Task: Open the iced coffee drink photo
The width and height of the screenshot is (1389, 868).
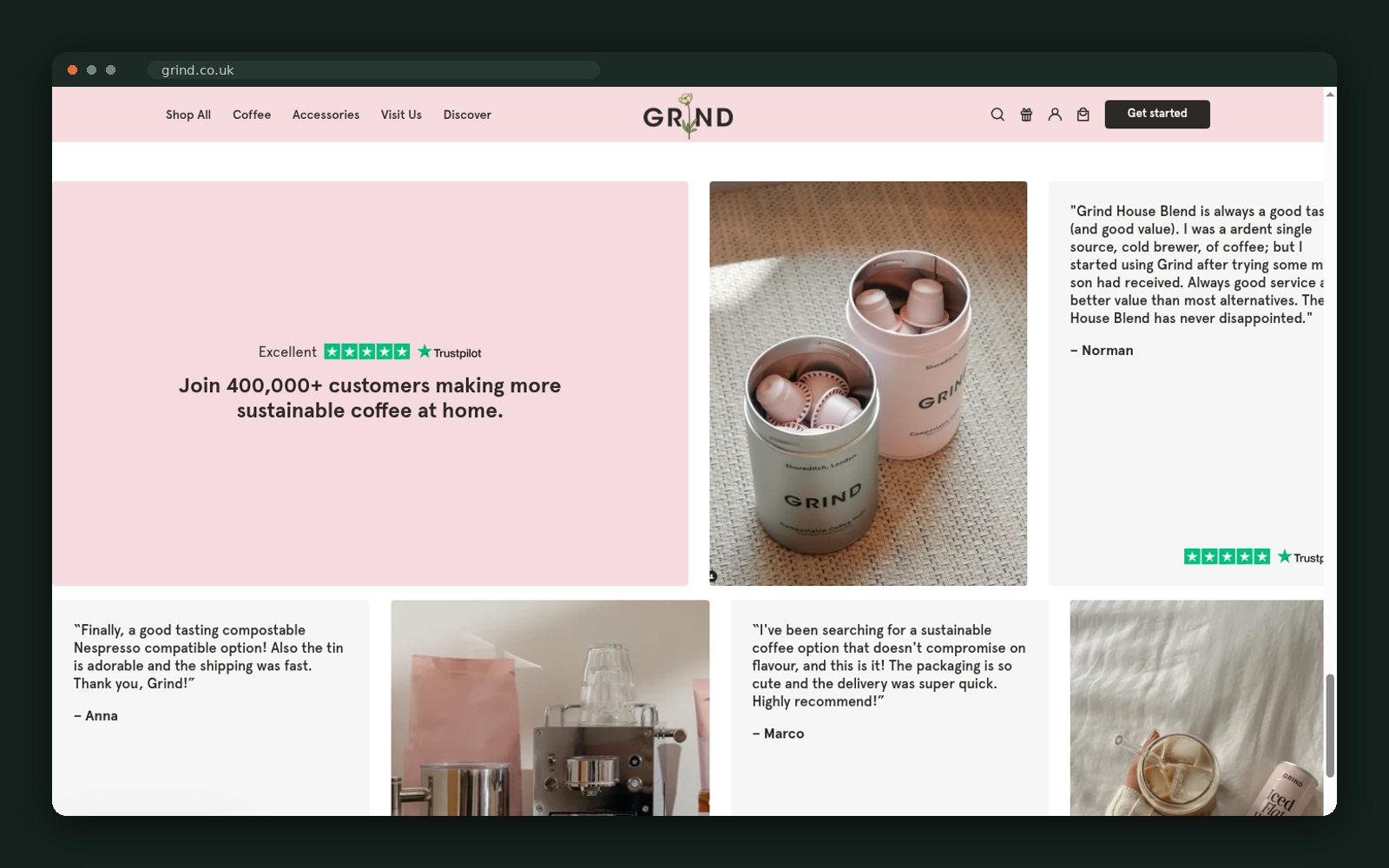Action: (1196, 707)
